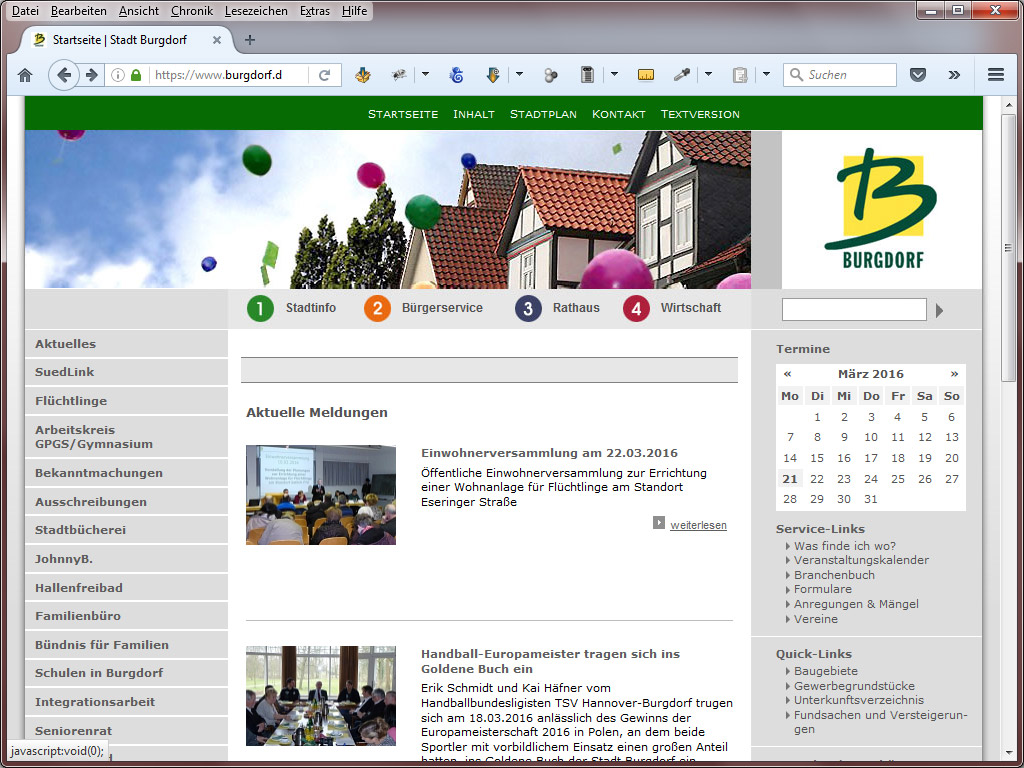The height and width of the screenshot is (768, 1024).
Task: Open Branchenbuch service link
Action: tap(834, 575)
